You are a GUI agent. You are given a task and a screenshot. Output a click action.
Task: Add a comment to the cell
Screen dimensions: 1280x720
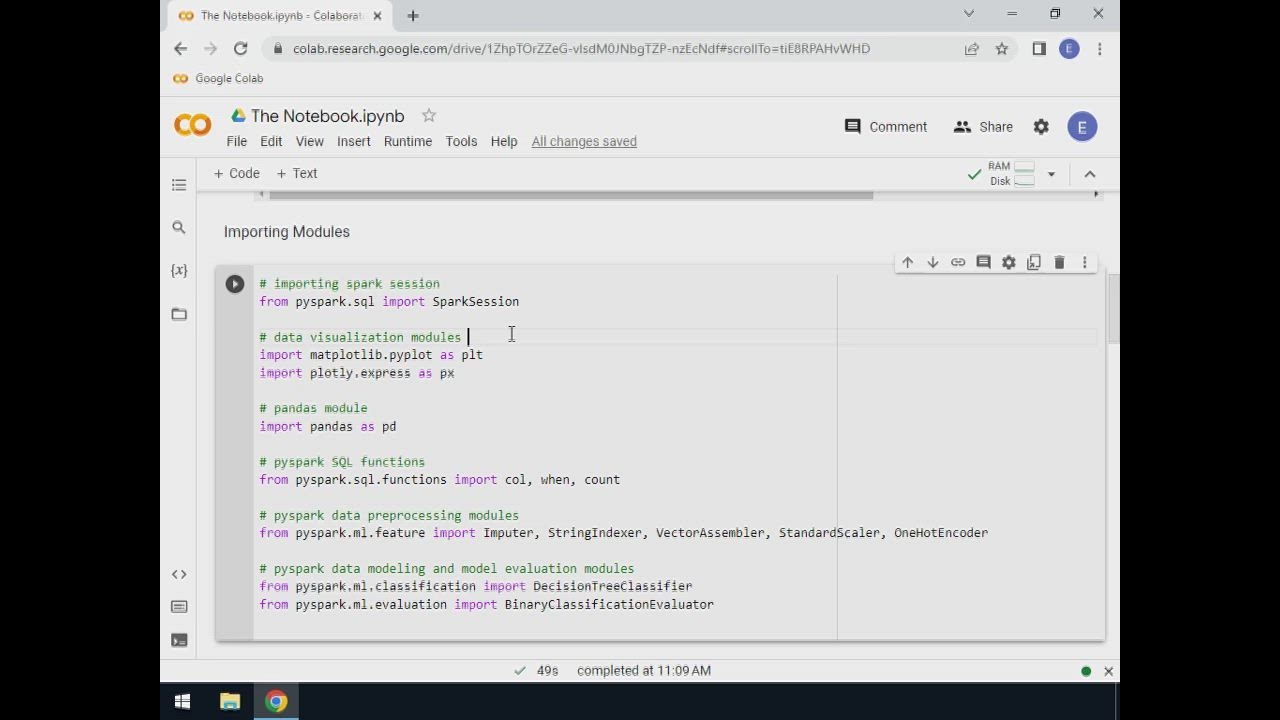[x=983, y=262]
